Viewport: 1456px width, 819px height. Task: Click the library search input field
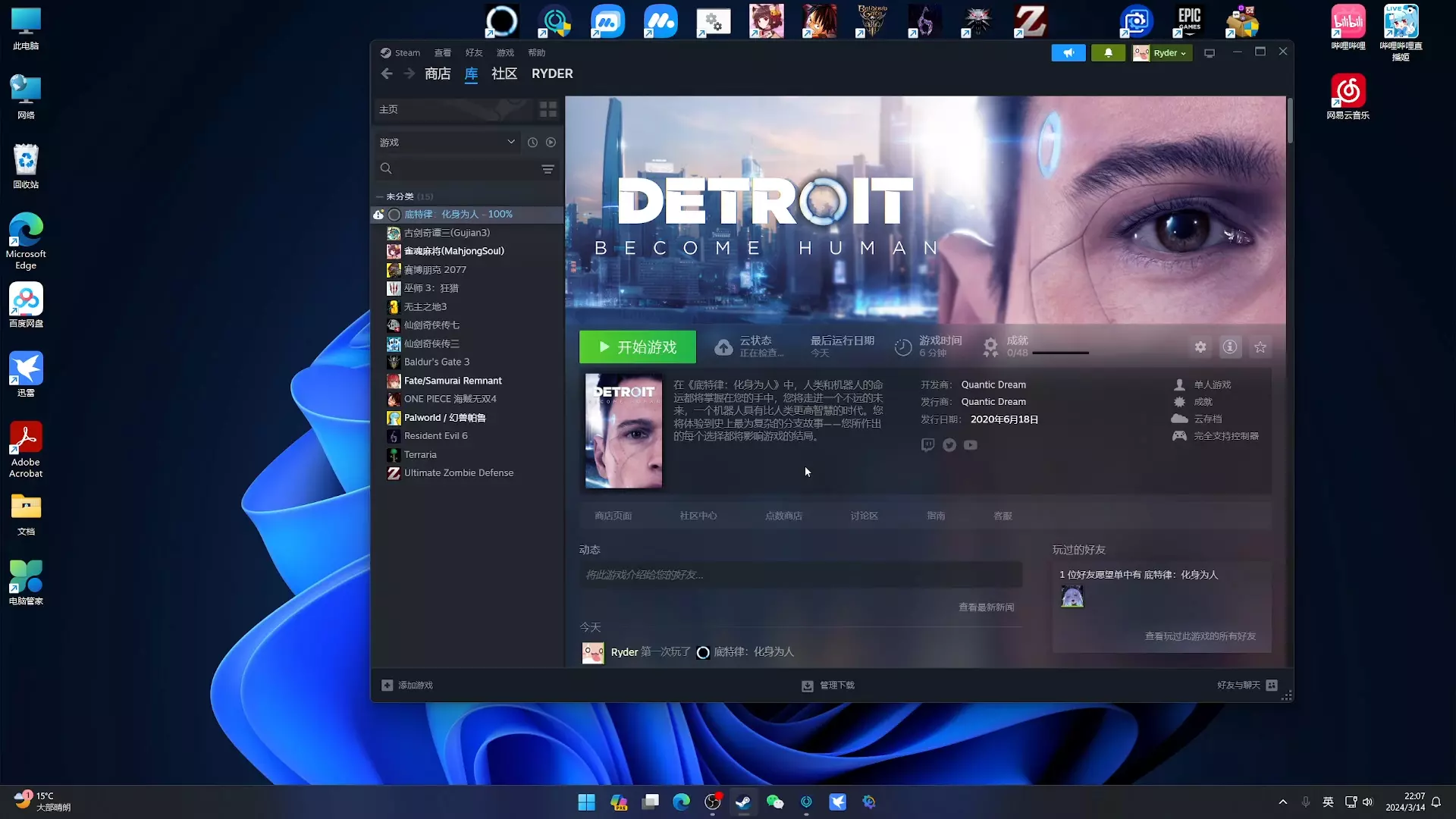[x=463, y=168]
